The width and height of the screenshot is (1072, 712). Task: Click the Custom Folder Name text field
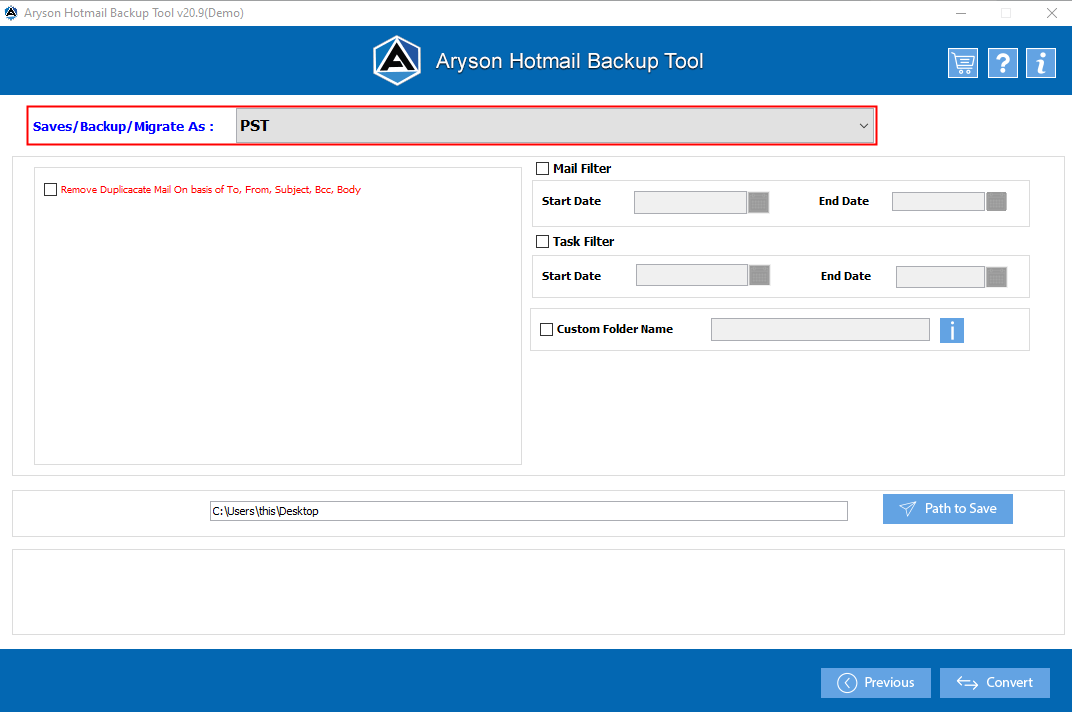tap(820, 330)
